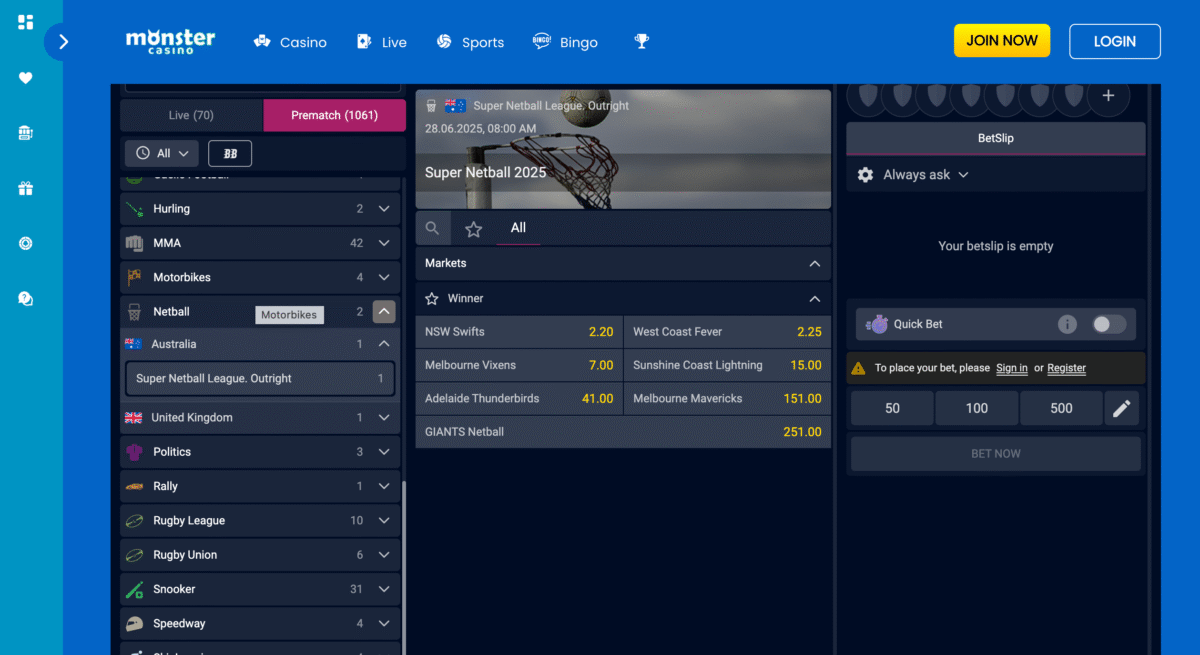Bet on NSW Swifts at 2.20
The height and width of the screenshot is (655, 1200).
tap(519, 332)
